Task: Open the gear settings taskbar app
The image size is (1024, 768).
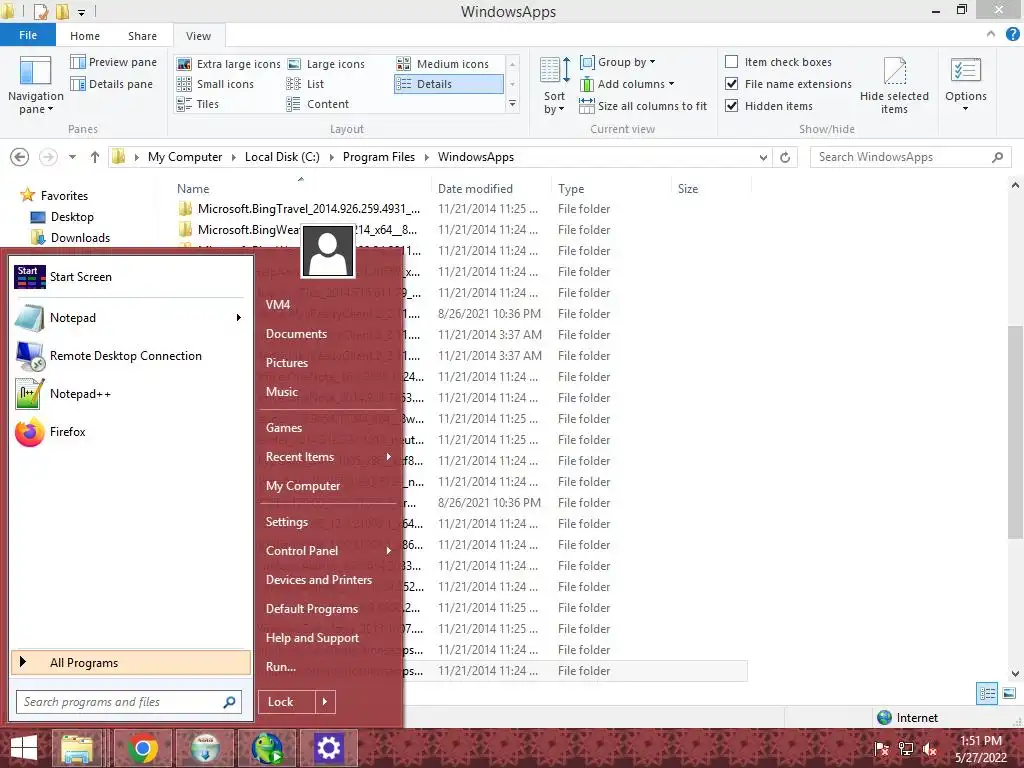Action: (328, 748)
